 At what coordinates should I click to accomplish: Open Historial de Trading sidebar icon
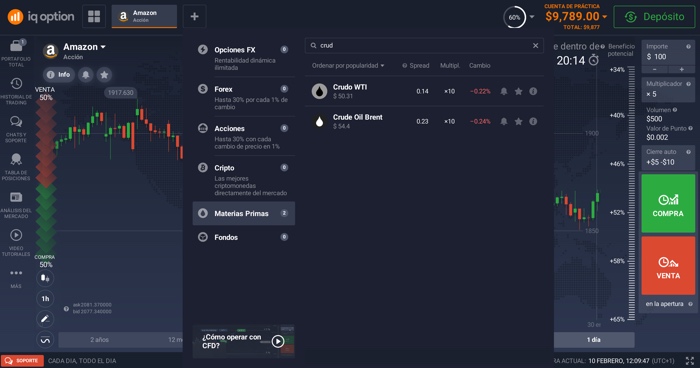16,91
